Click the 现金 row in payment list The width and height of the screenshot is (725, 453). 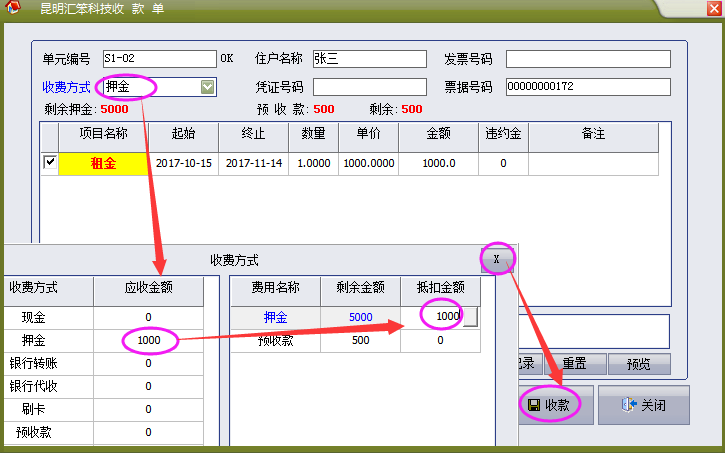click(x=104, y=318)
